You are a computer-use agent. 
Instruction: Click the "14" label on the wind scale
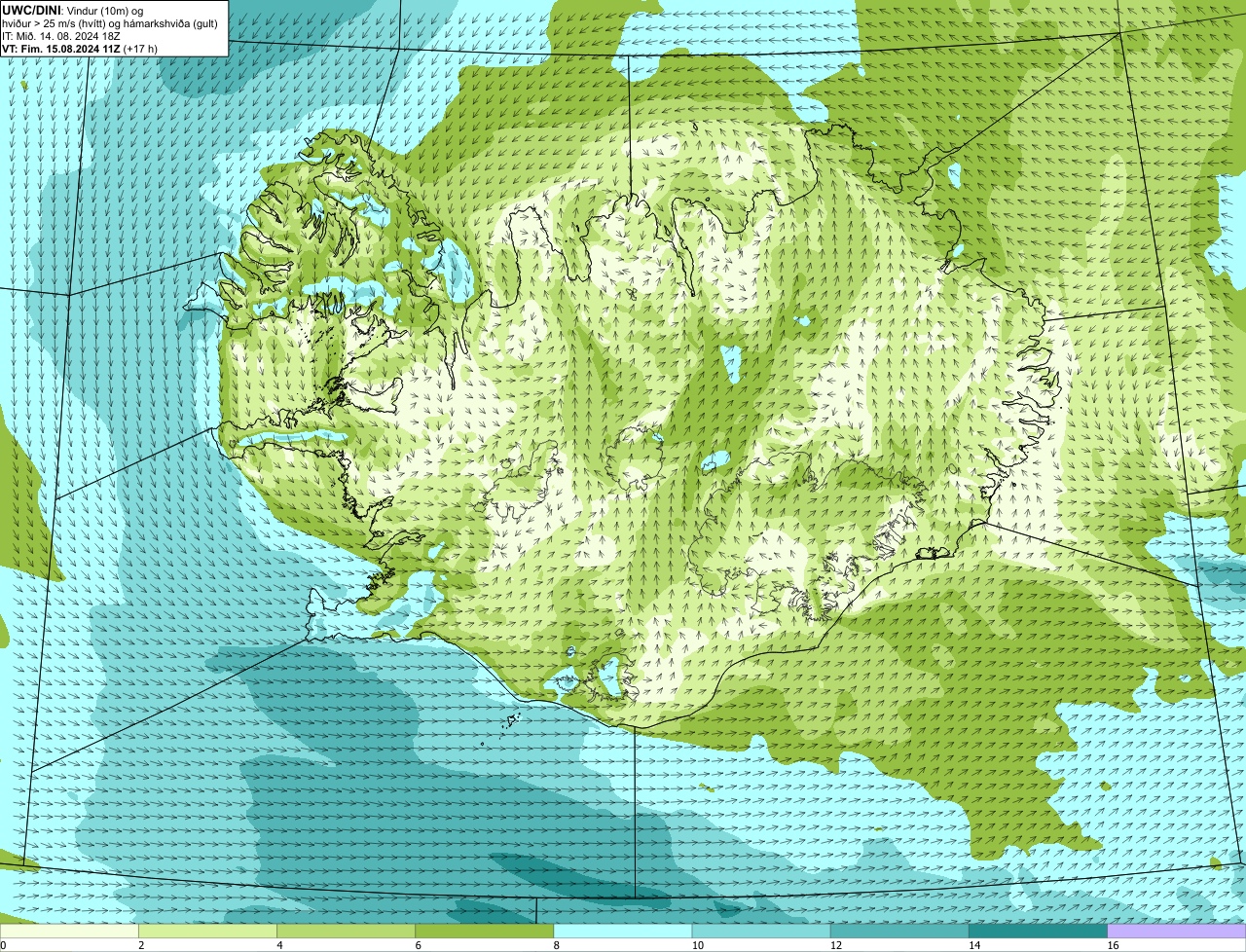click(x=973, y=945)
